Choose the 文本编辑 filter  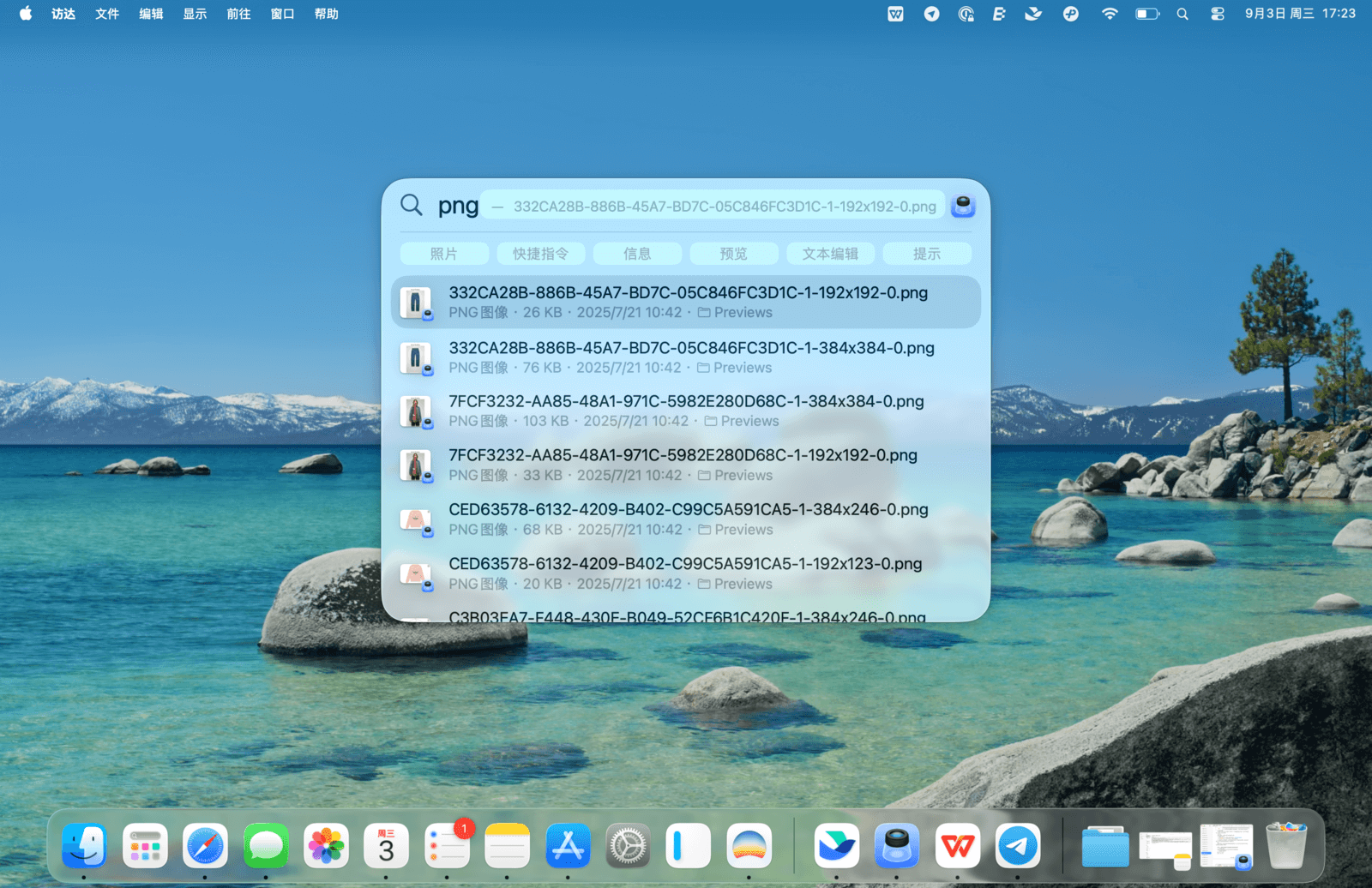click(830, 254)
